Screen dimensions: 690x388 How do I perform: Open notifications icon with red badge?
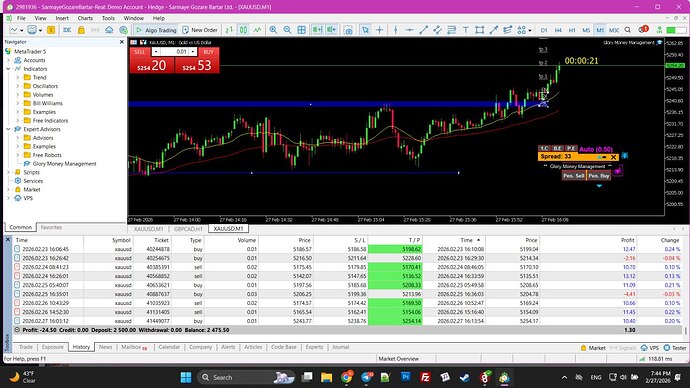(x=643, y=29)
